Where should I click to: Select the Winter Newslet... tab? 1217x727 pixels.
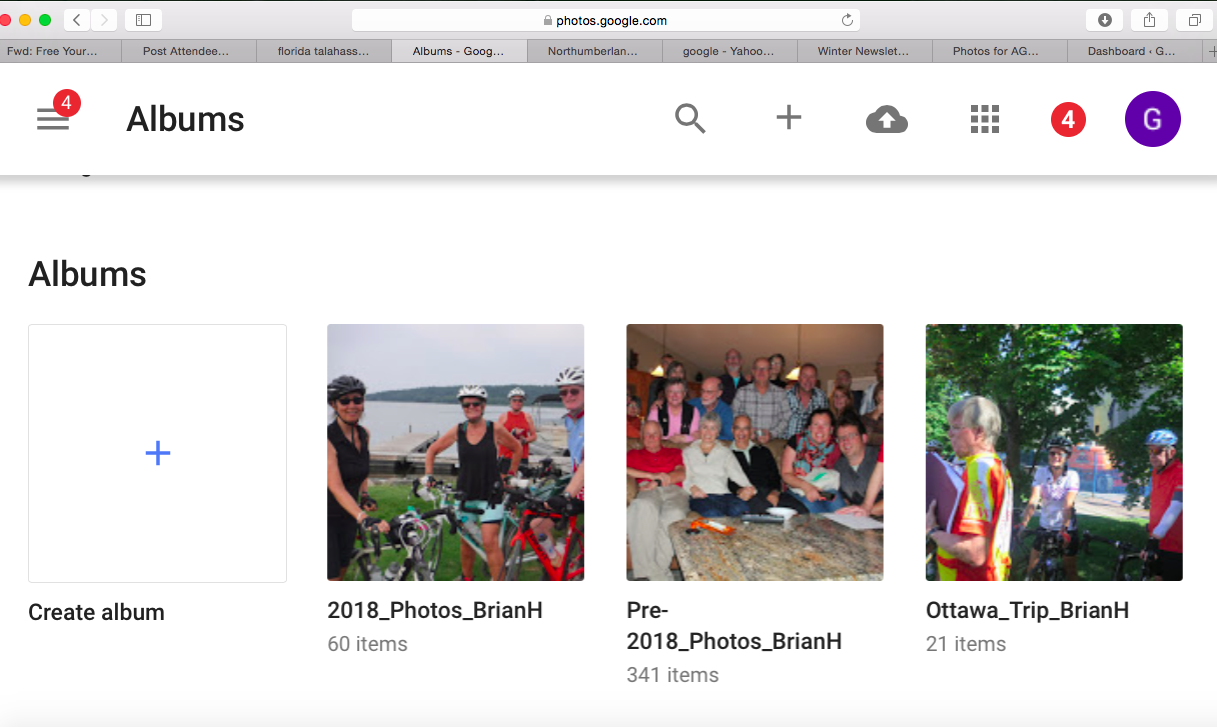pyautogui.click(x=864, y=50)
